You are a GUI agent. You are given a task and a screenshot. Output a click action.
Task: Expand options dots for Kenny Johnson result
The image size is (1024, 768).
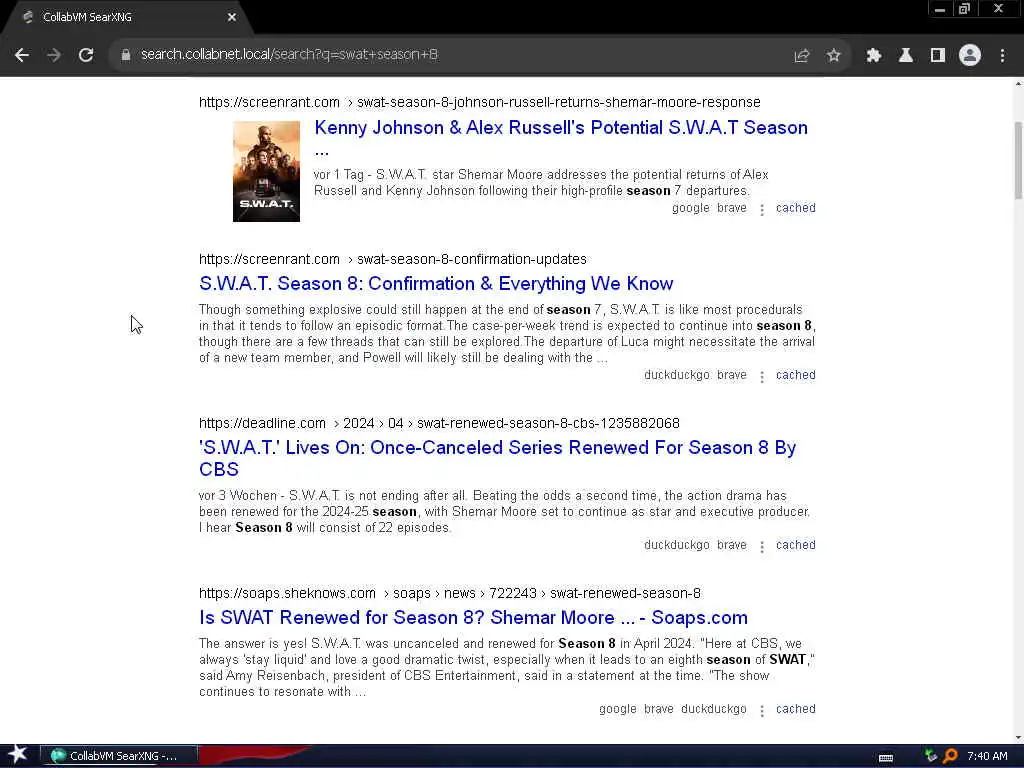tap(761, 209)
